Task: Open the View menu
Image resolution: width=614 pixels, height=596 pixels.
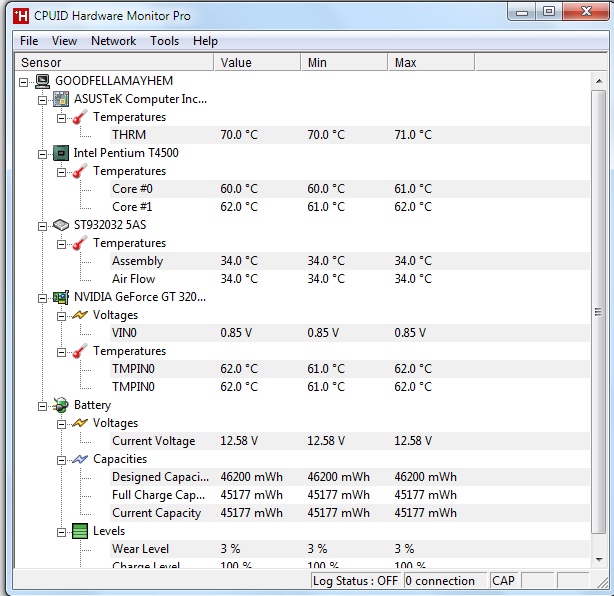Action: [64, 41]
